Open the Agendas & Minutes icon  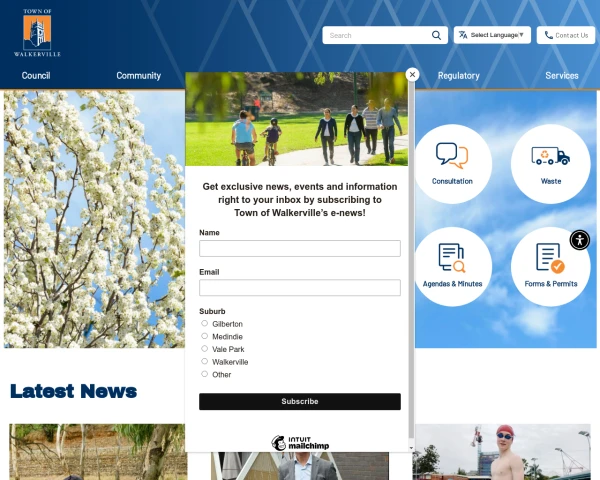(x=452, y=258)
